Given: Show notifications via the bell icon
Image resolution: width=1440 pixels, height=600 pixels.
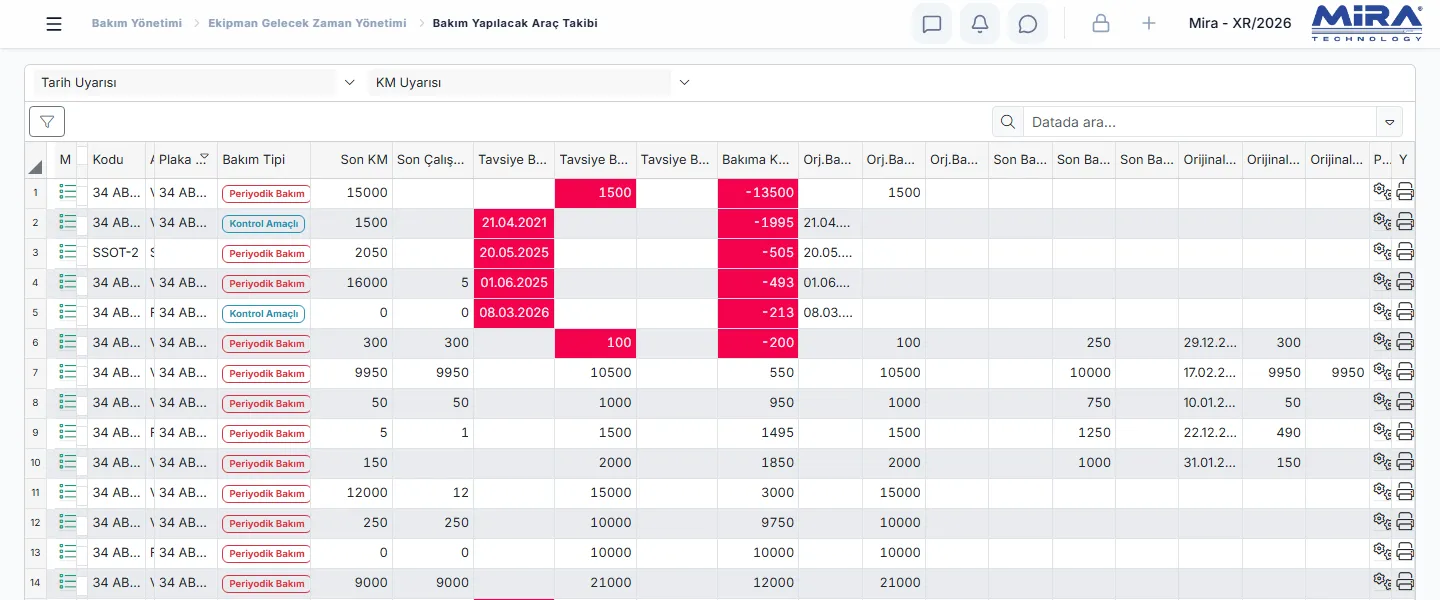Looking at the screenshot, I should click(980, 24).
